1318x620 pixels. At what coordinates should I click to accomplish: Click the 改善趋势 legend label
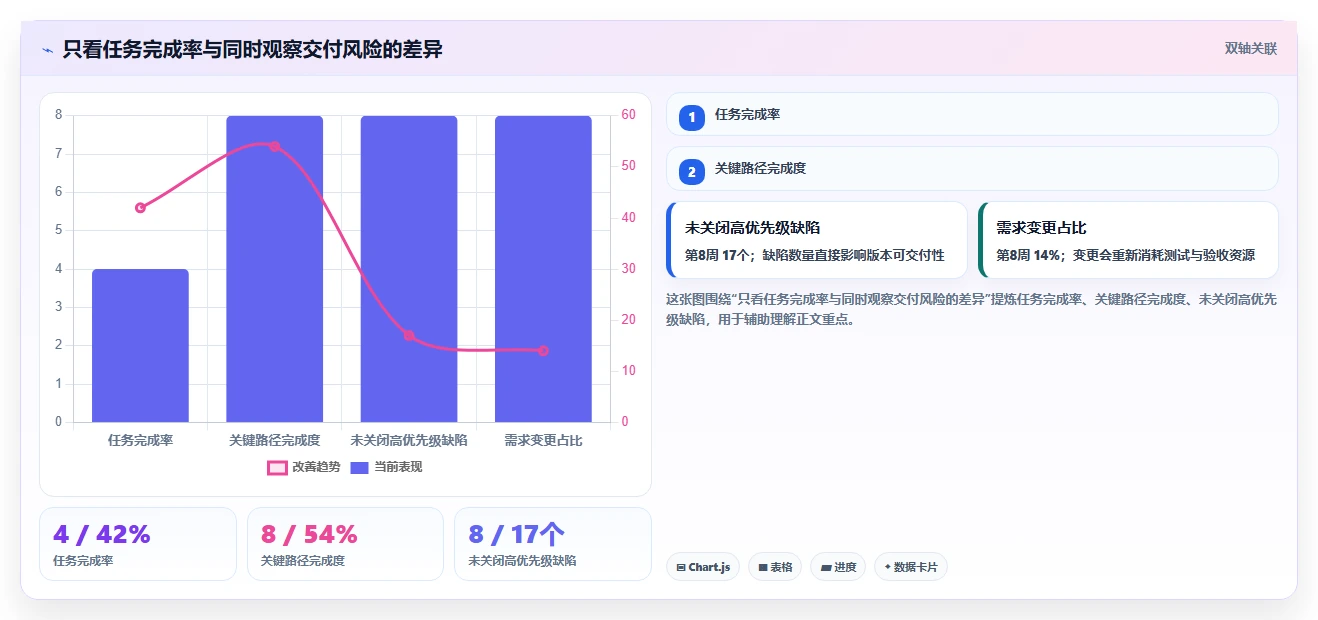click(316, 467)
